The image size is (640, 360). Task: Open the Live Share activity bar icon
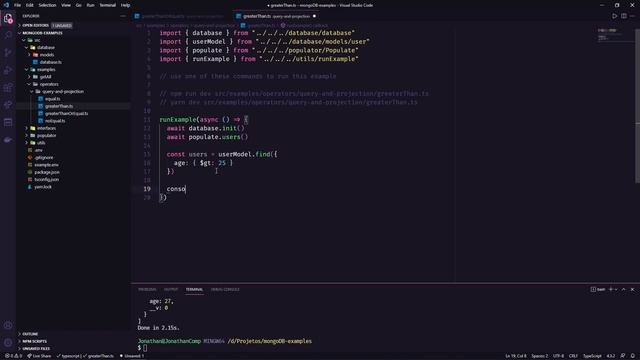[x=8, y=105]
